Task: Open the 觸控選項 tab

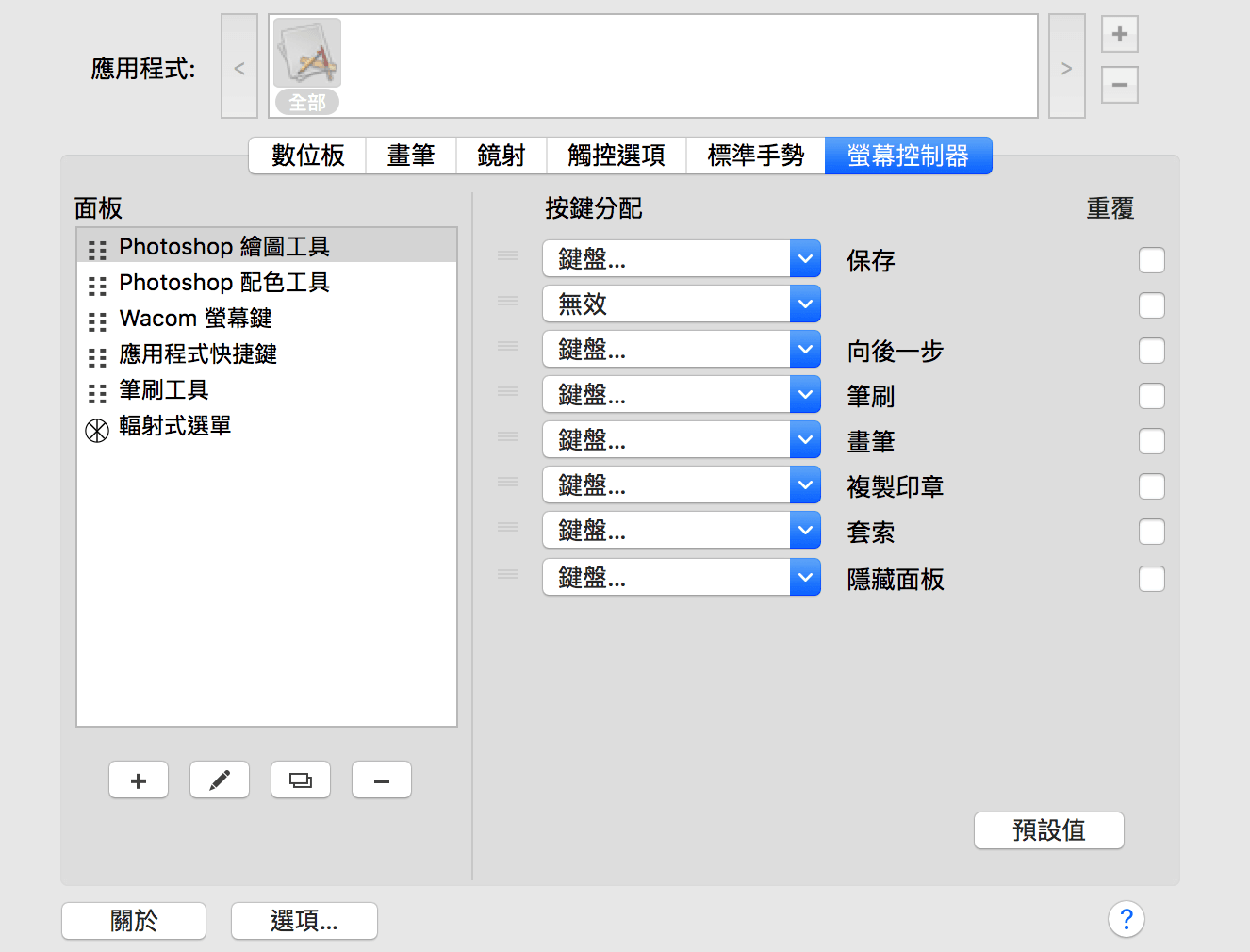Action: [617, 156]
